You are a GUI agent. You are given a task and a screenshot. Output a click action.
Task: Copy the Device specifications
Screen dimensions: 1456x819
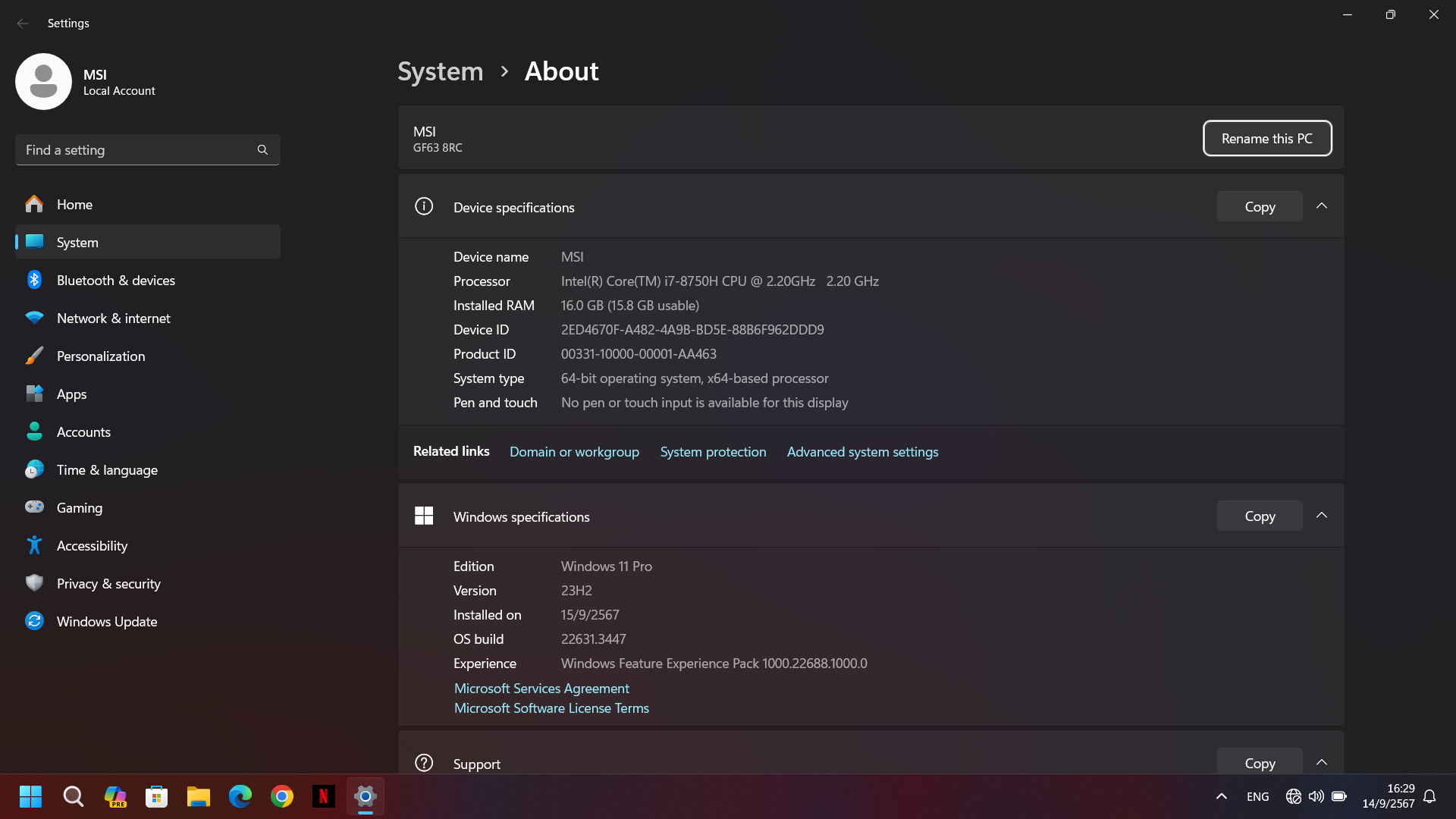point(1259,206)
